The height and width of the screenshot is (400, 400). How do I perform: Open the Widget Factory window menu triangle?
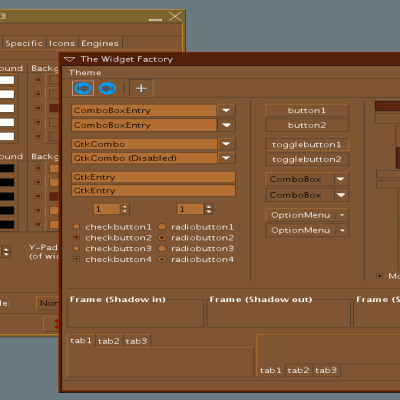point(69,59)
